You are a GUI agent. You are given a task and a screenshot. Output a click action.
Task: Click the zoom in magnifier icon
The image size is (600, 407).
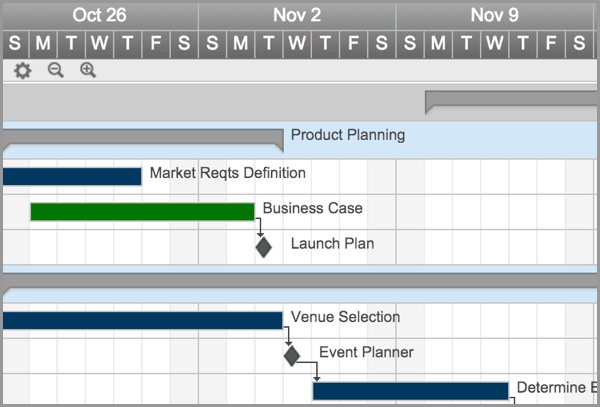coord(88,71)
